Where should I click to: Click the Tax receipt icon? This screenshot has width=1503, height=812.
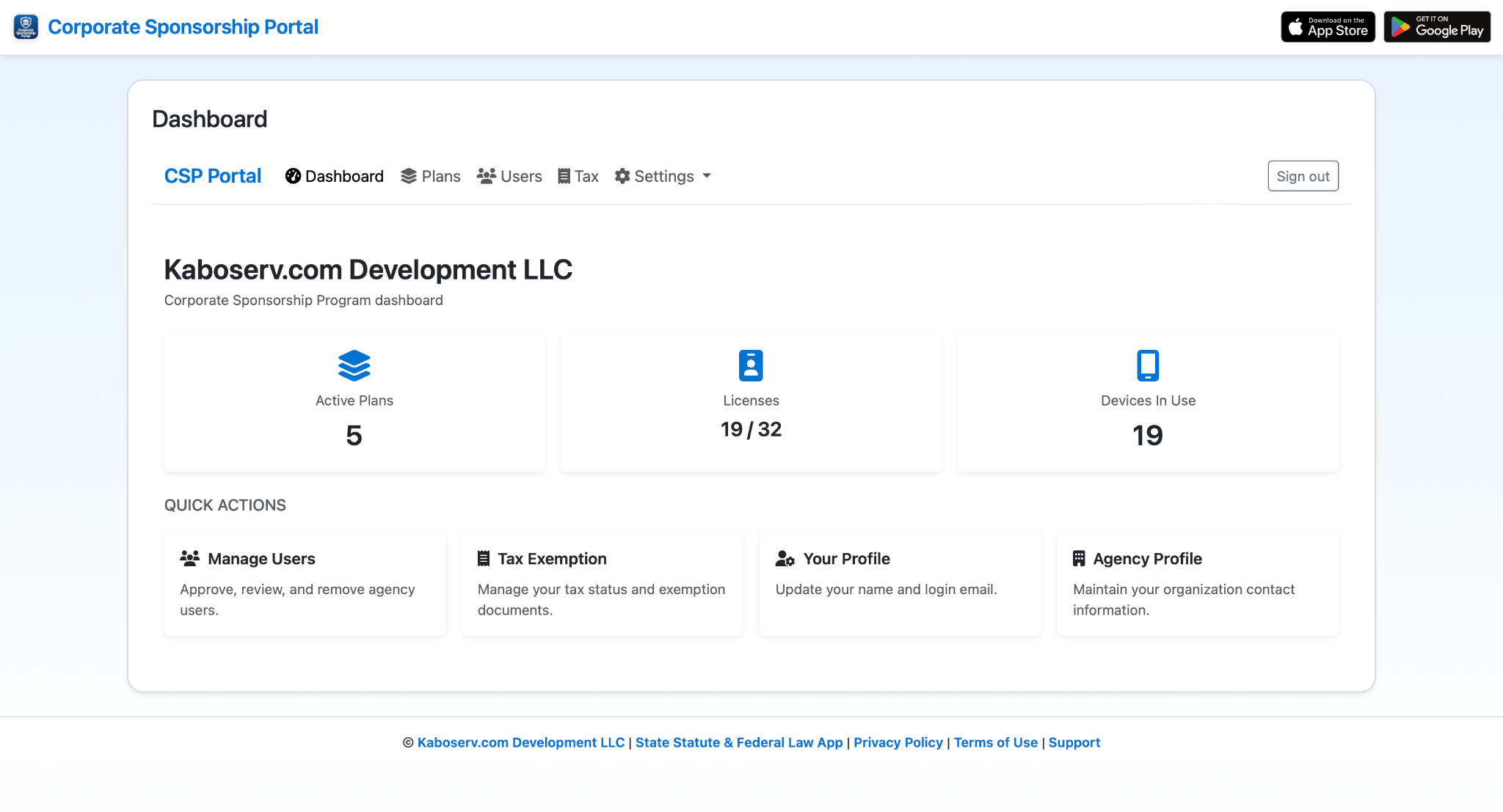[564, 176]
